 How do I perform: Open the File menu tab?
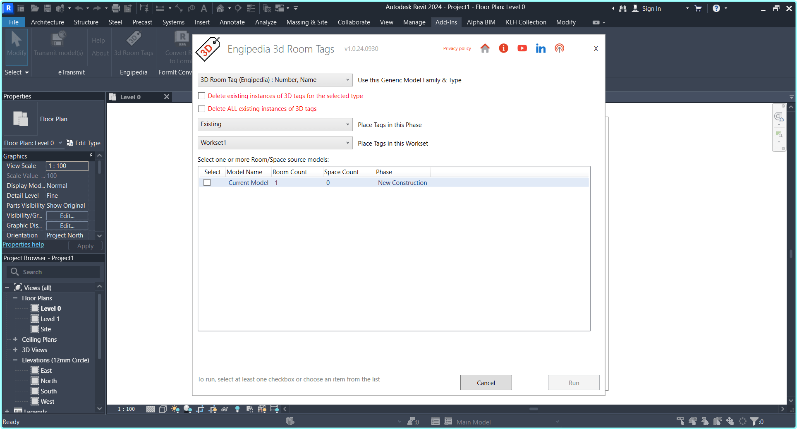(x=14, y=22)
